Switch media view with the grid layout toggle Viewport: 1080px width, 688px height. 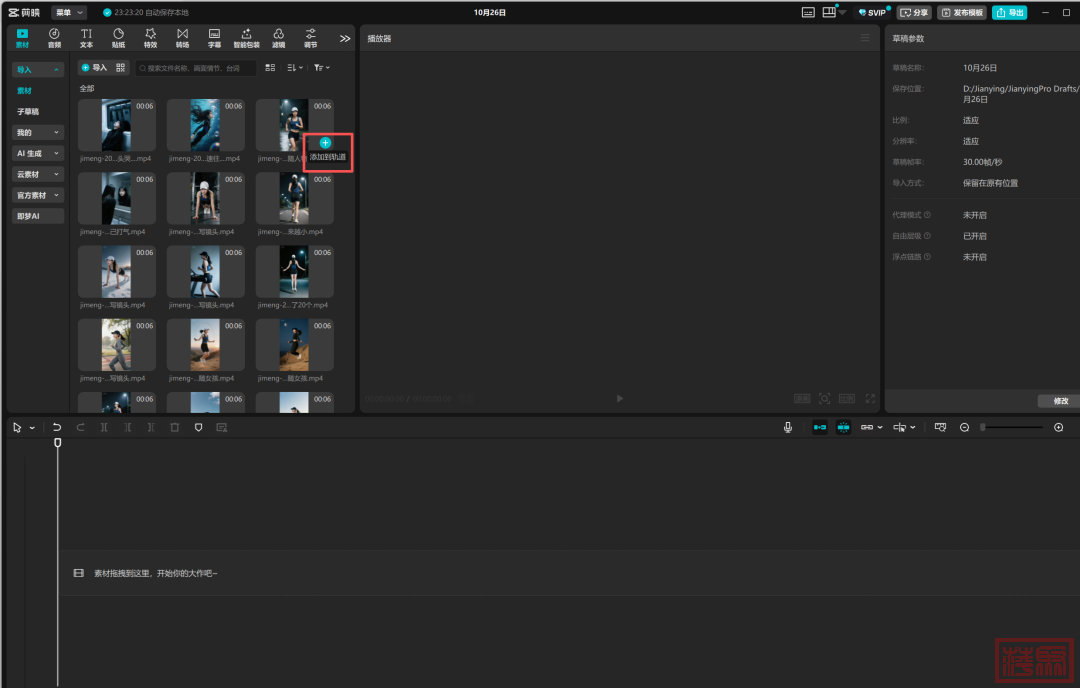(270, 68)
